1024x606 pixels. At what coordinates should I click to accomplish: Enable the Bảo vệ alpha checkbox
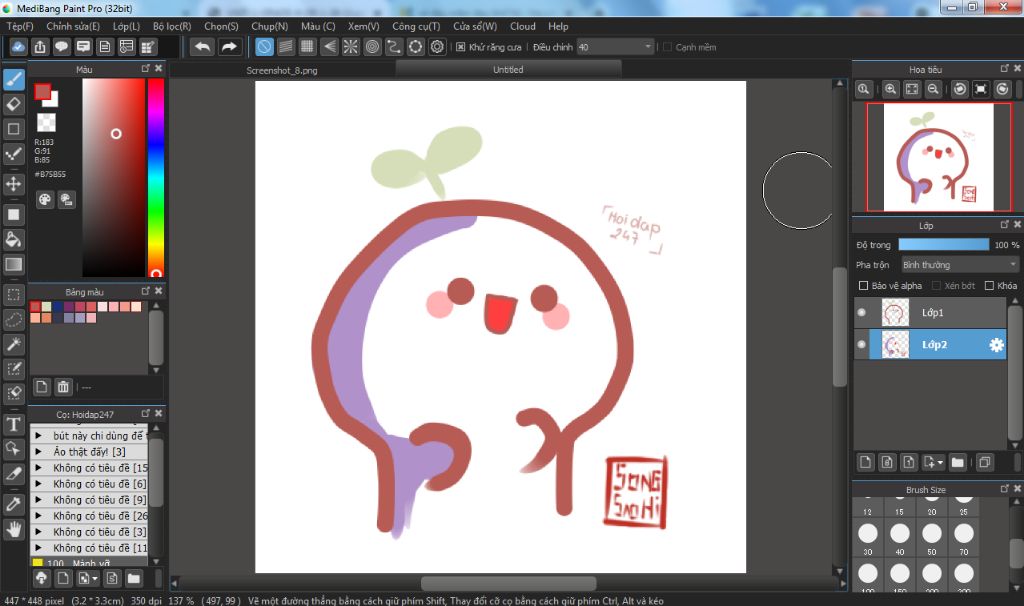(864, 286)
